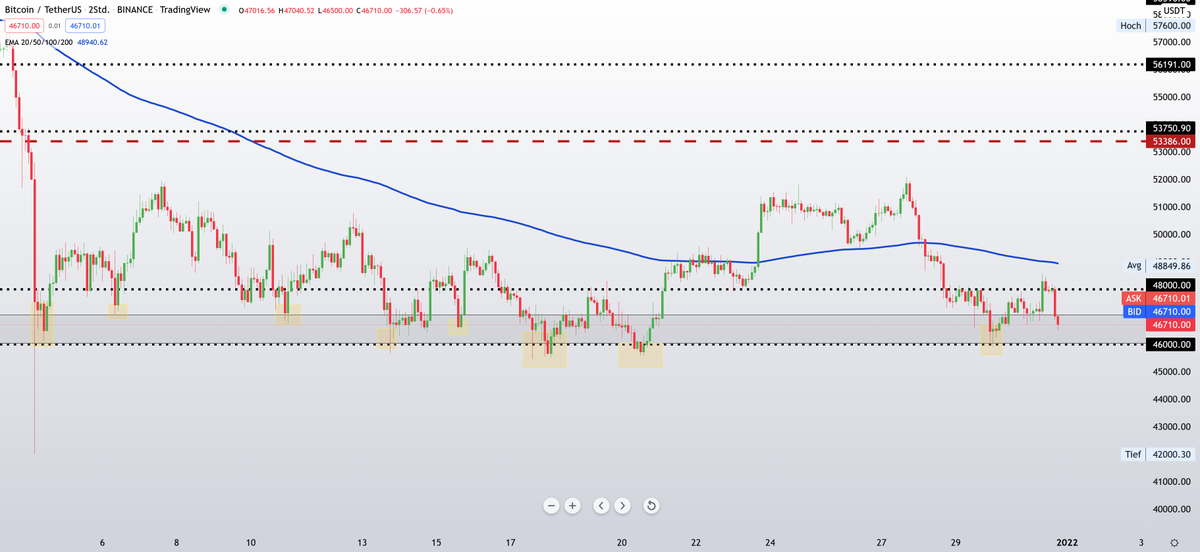Click the Hoch 57600.00 high label
1200x552 pixels.
tap(1155, 26)
